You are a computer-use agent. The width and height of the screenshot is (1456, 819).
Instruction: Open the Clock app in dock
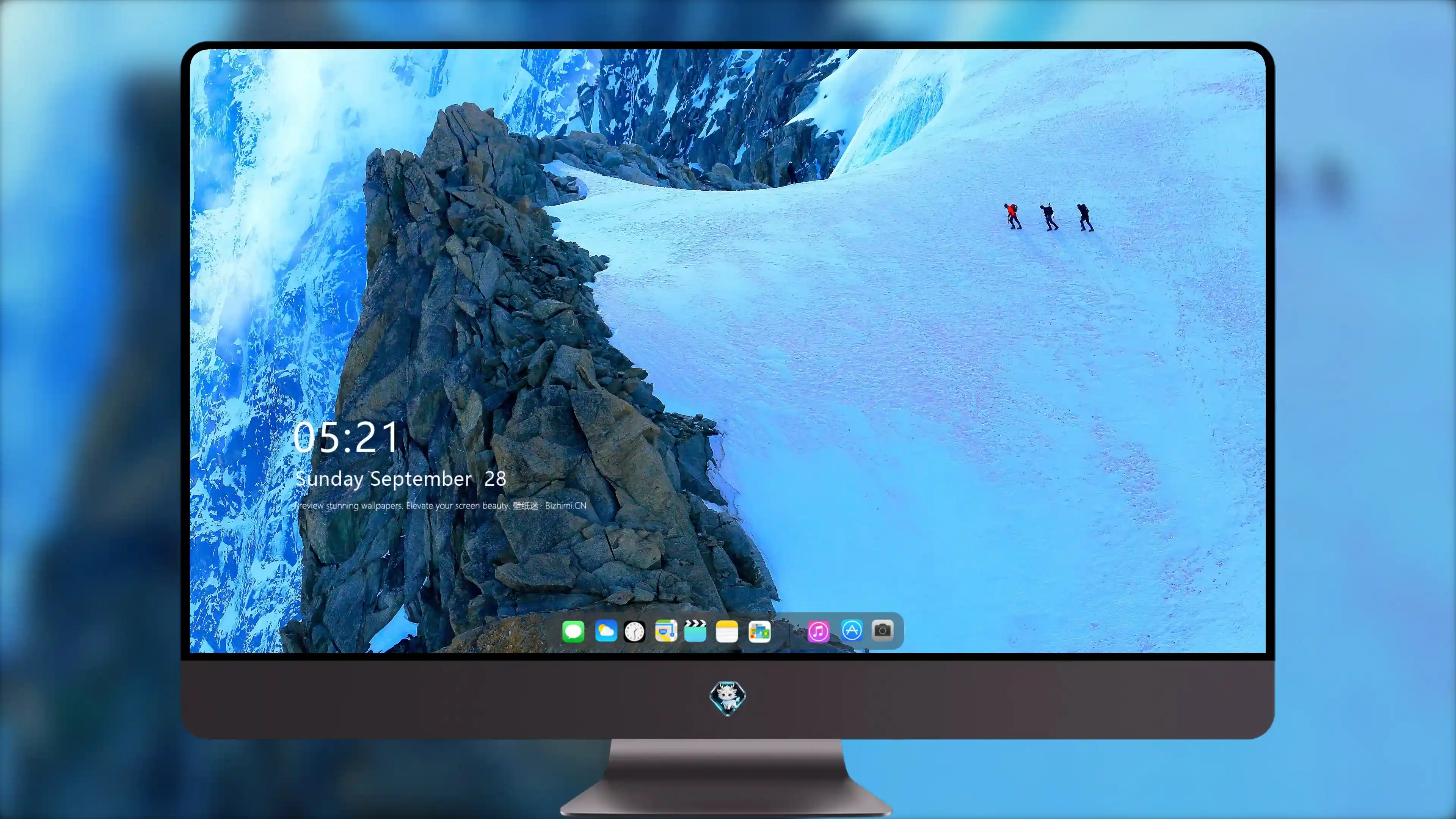coord(634,631)
